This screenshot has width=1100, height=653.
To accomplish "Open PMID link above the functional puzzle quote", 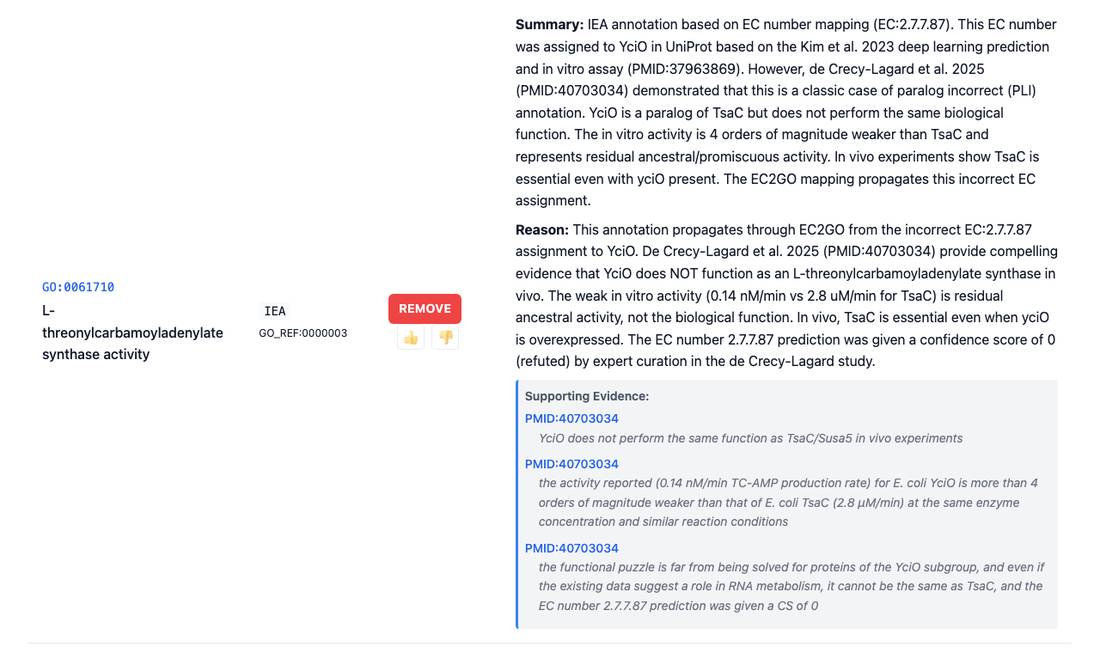I will pyautogui.click(x=572, y=548).
